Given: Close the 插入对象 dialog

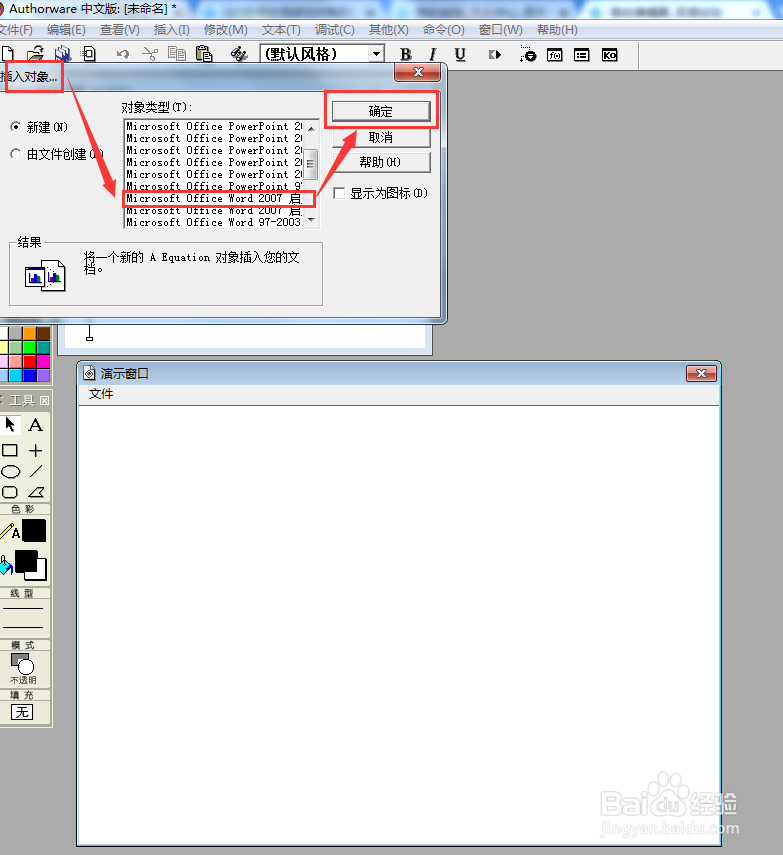Looking at the screenshot, I should click(x=418, y=72).
